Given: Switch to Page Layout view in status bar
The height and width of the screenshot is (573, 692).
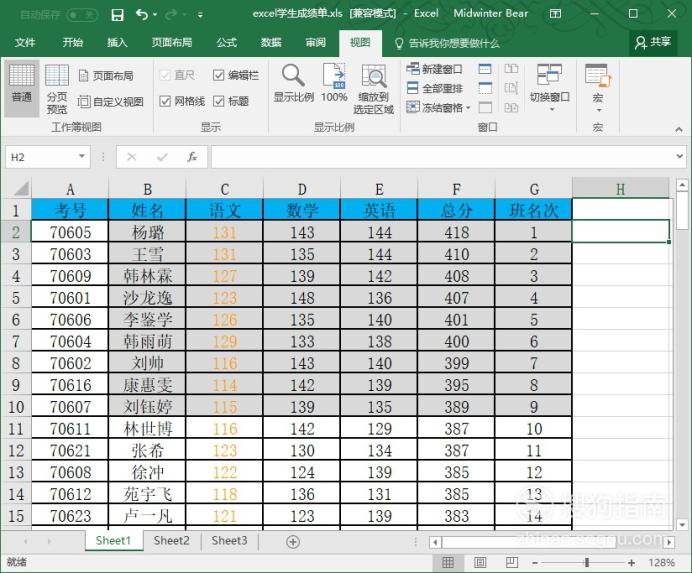Looking at the screenshot, I should click(480, 562).
